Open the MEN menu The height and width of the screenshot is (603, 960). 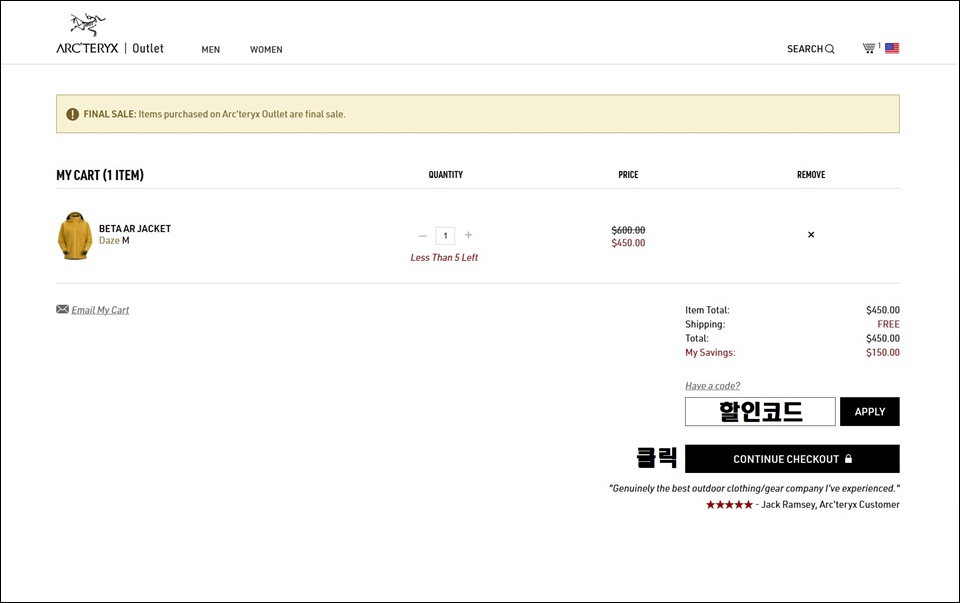click(x=211, y=50)
